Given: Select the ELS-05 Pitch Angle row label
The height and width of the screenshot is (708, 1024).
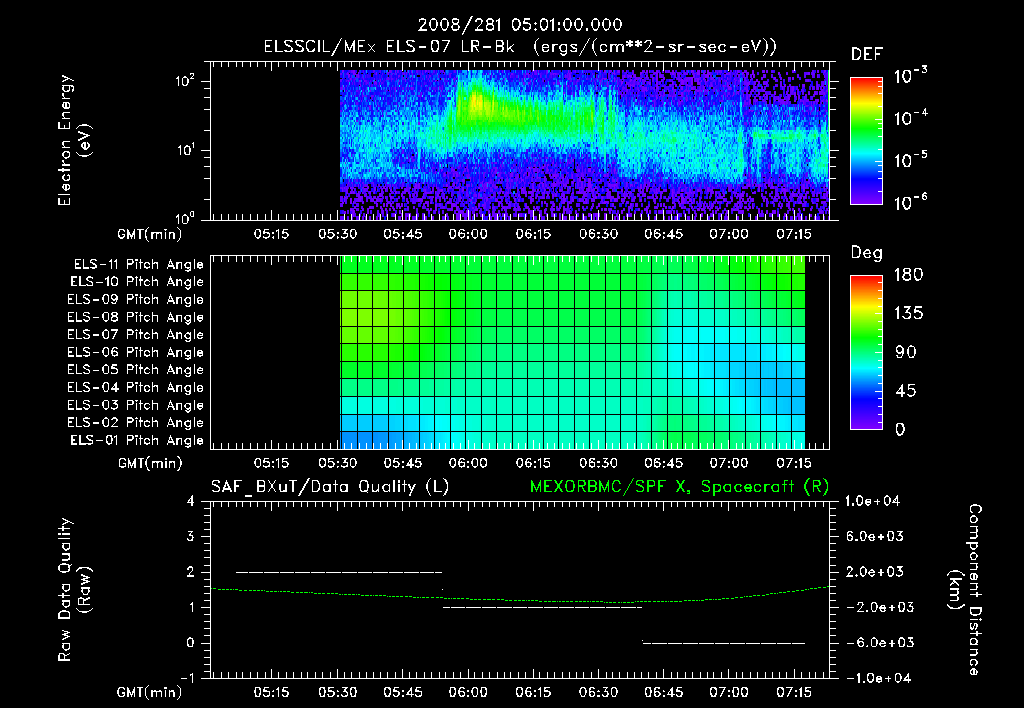Looking at the screenshot, I should tap(135, 370).
